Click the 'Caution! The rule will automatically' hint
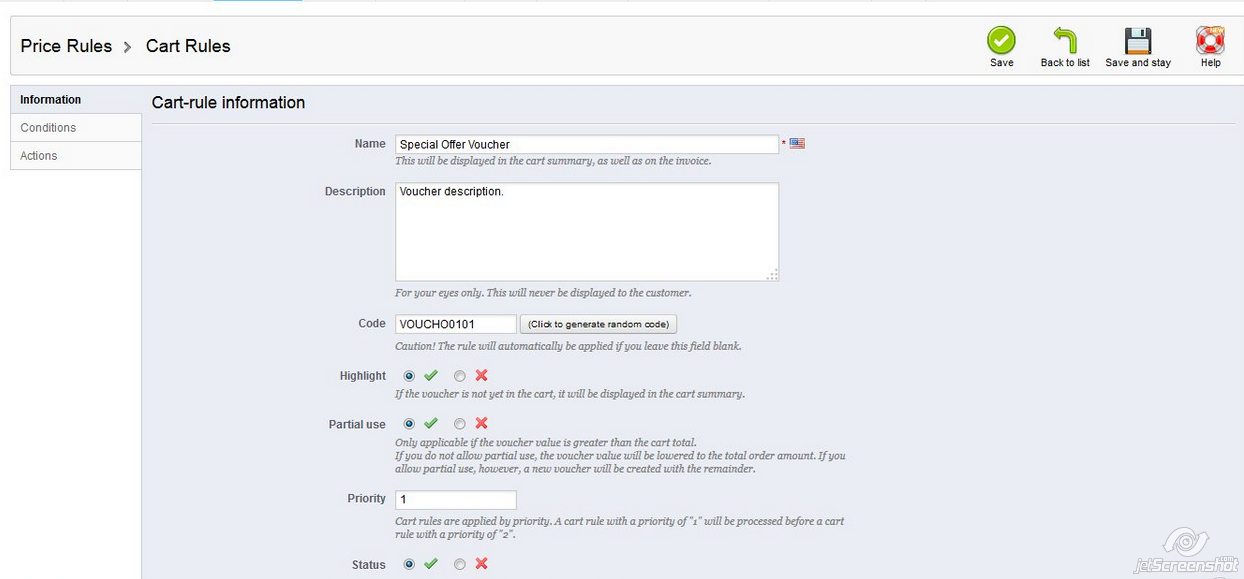The height and width of the screenshot is (579, 1244). (568, 346)
